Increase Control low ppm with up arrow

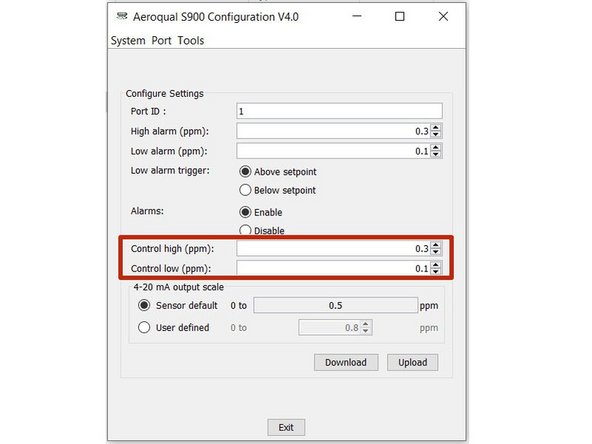click(436, 265)
